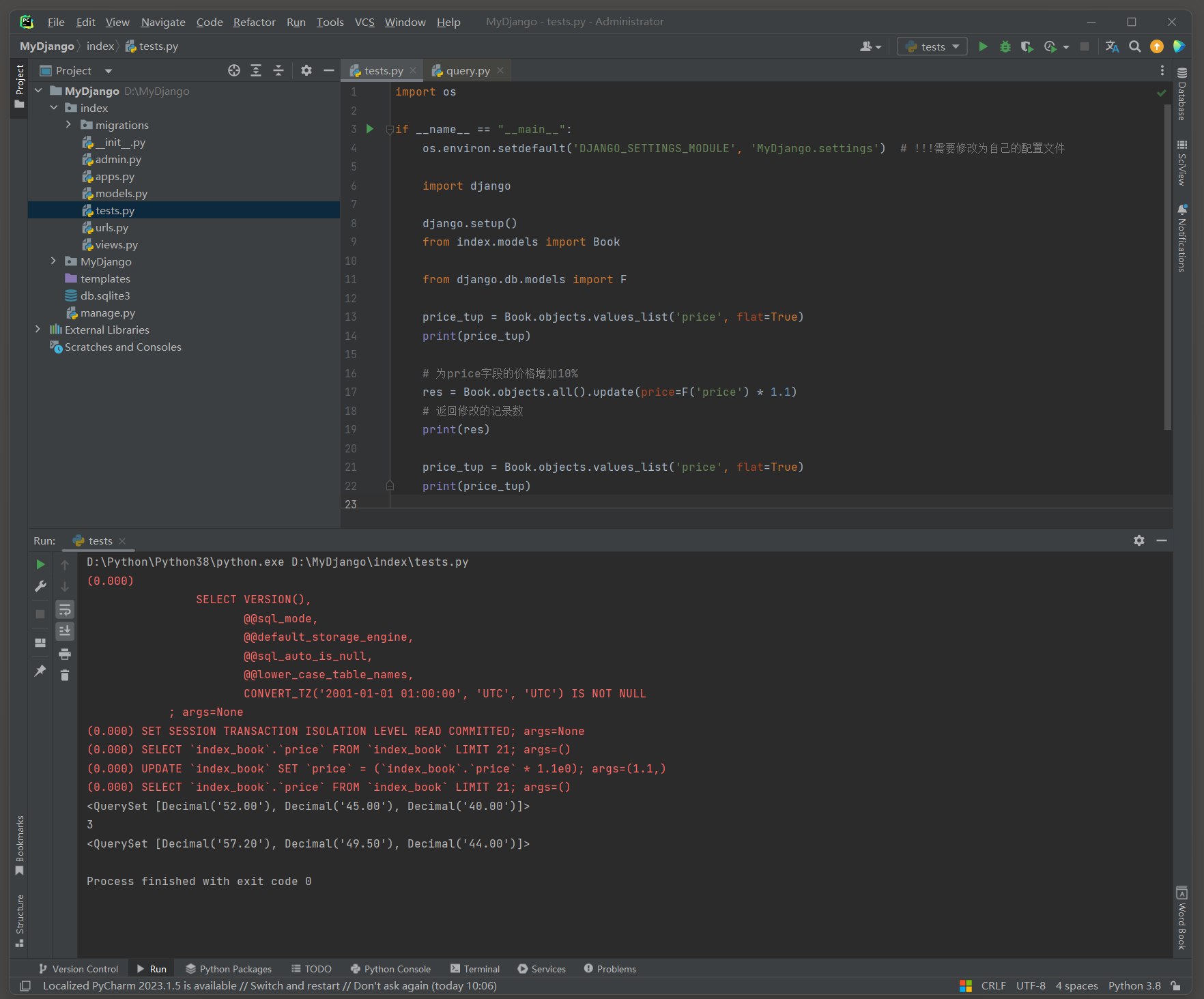Toggle soft-wrap in Run console
Image resolution: width=1204 pixels, height=999 pixels.
(x=65, y=609)
